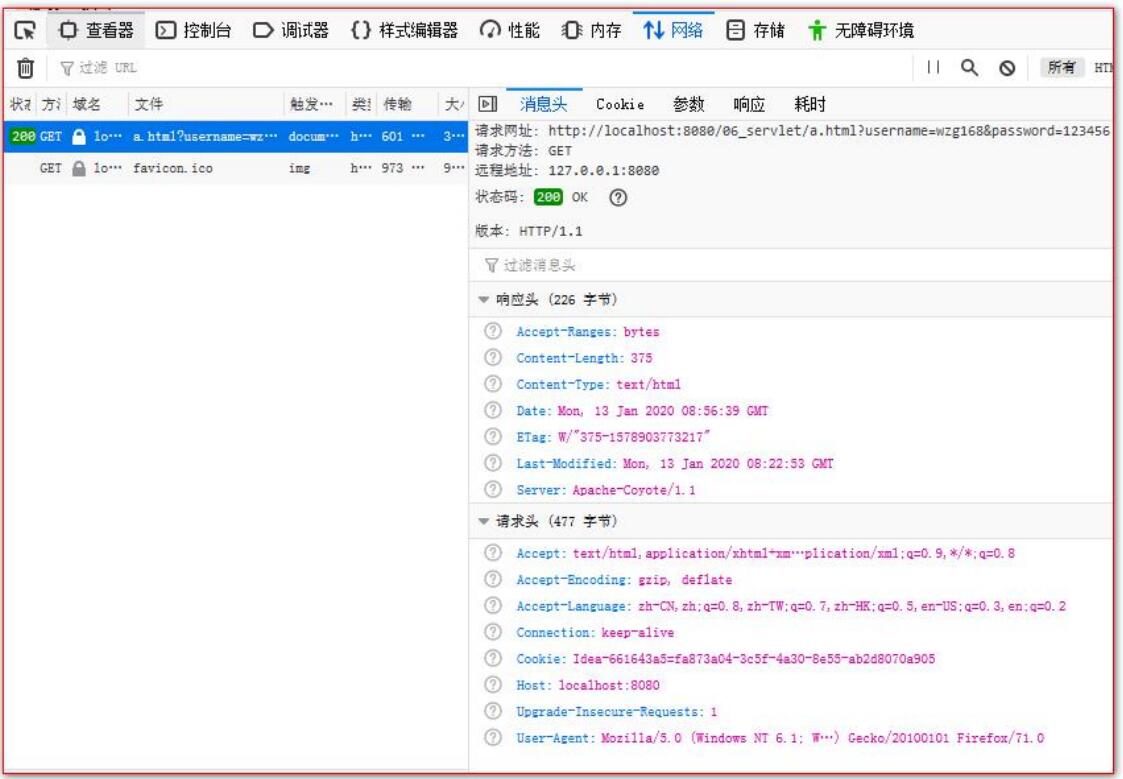Toggle the request list pane icon
The image size is (1123, 779).
488,105
